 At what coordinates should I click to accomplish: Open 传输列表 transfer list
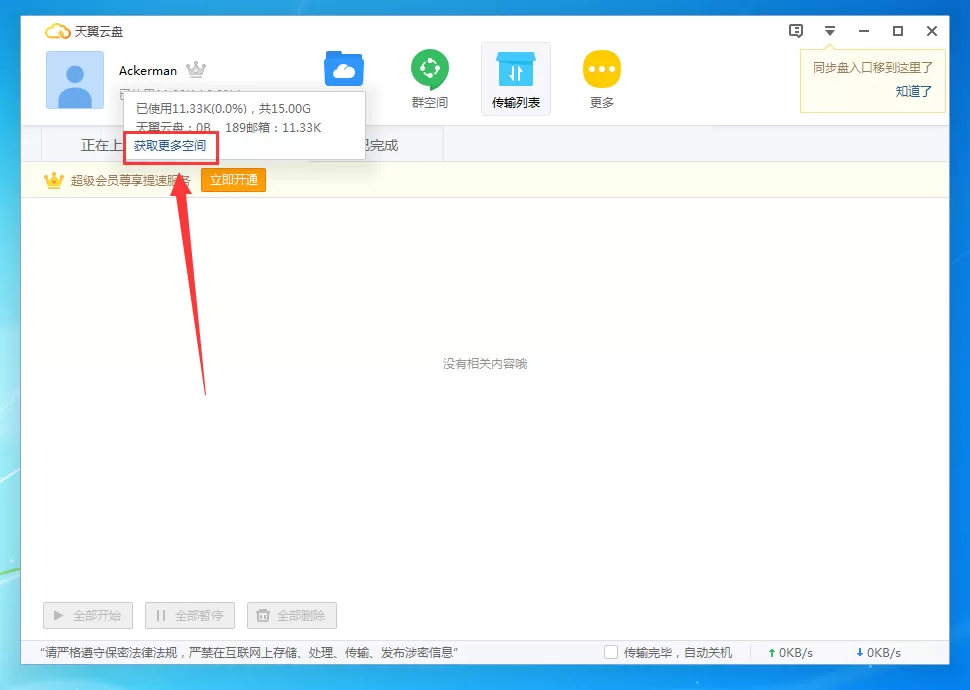pos(516,80)
